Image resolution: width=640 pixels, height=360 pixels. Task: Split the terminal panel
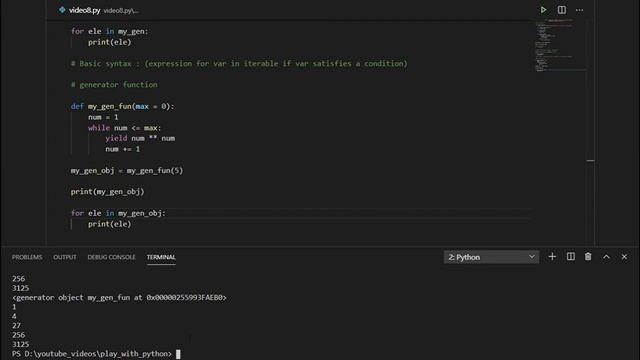pos(571,257)
